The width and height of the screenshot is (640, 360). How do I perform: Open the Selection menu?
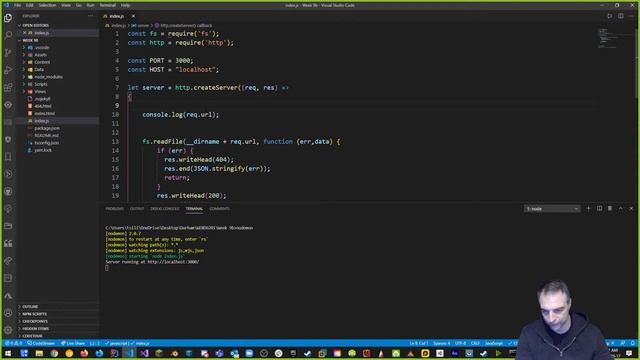(47, 5)
